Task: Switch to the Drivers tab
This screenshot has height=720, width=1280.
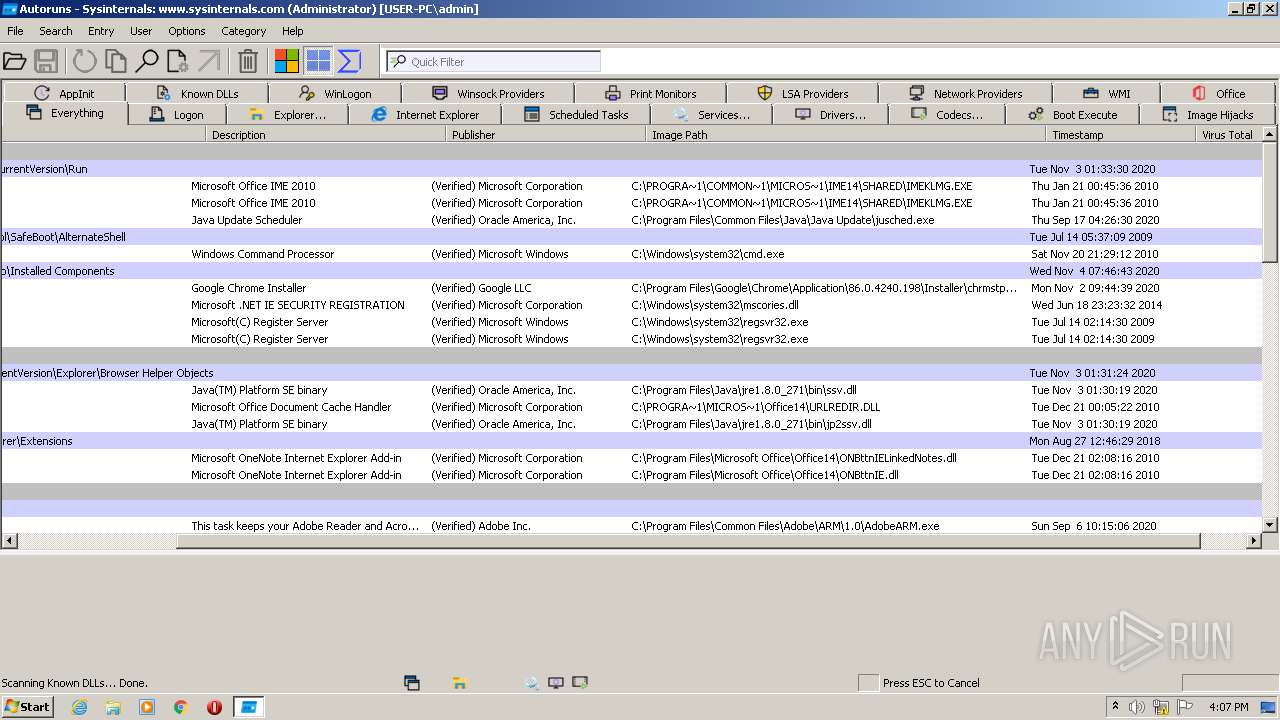Action: 831,115
